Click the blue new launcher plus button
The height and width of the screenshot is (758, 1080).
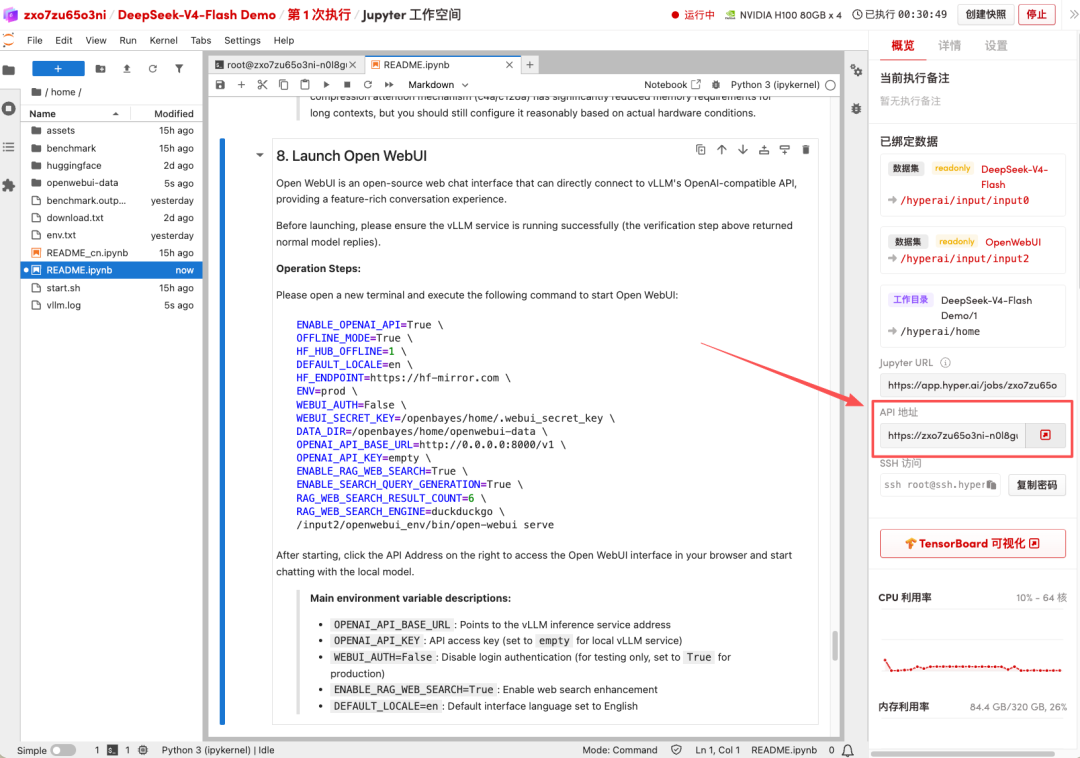[x=59, y=69]
